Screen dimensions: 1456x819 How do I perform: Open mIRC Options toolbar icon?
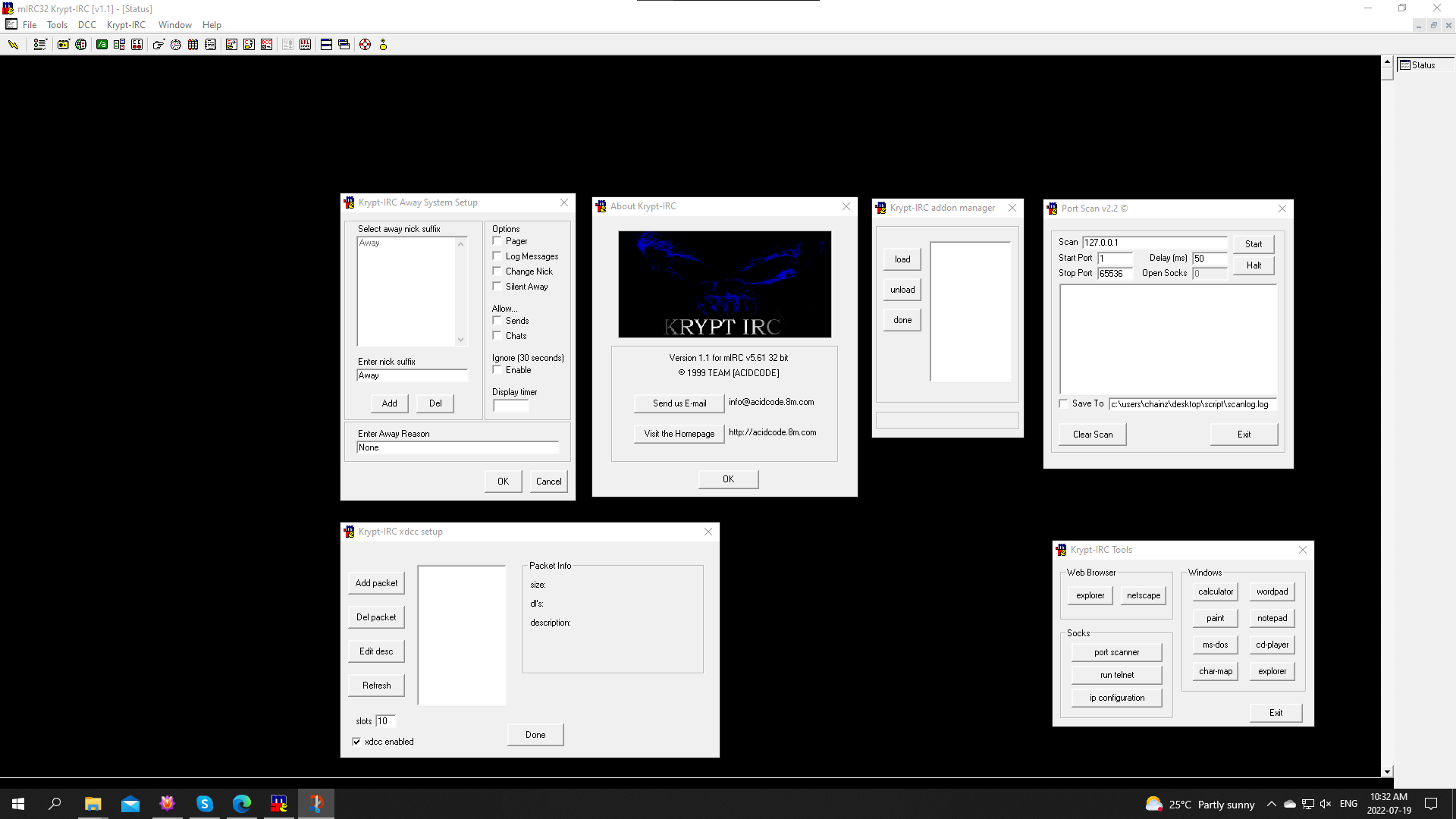39,45
